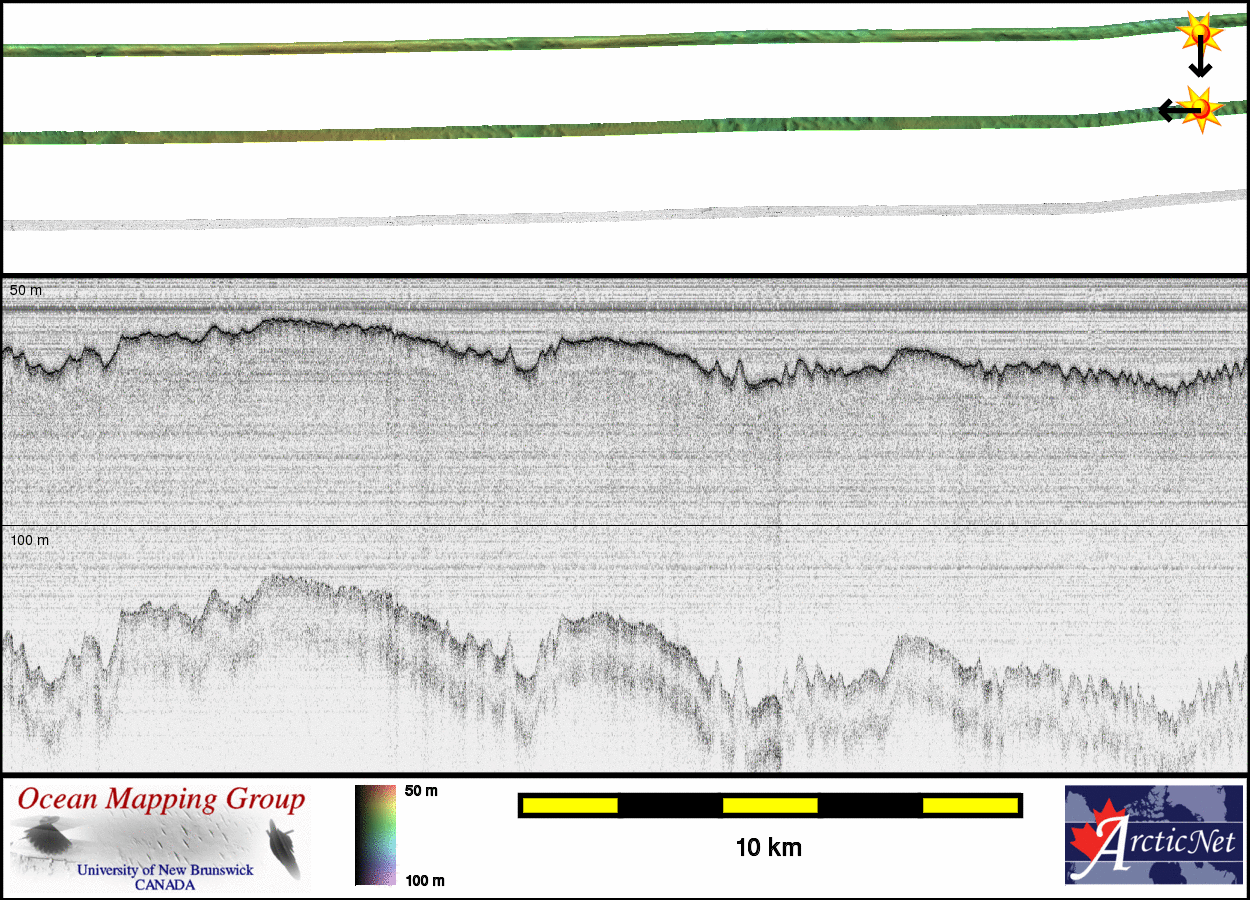Select the University of New Brunswick text

tap(165, 870)
